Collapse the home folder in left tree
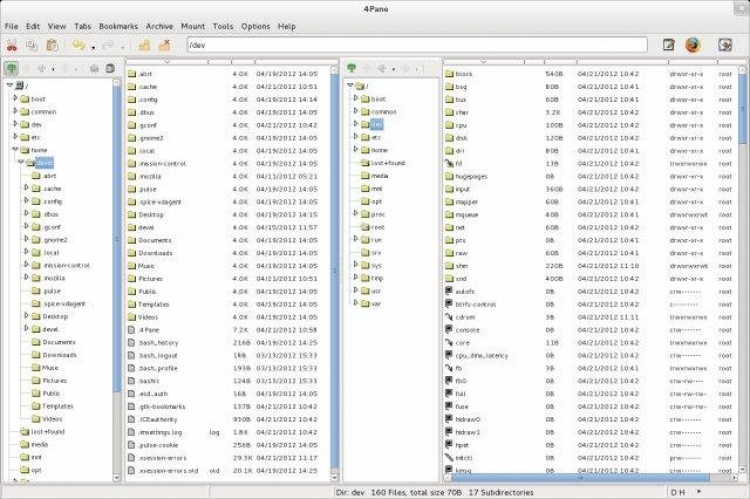 click(x=15, y=149)
